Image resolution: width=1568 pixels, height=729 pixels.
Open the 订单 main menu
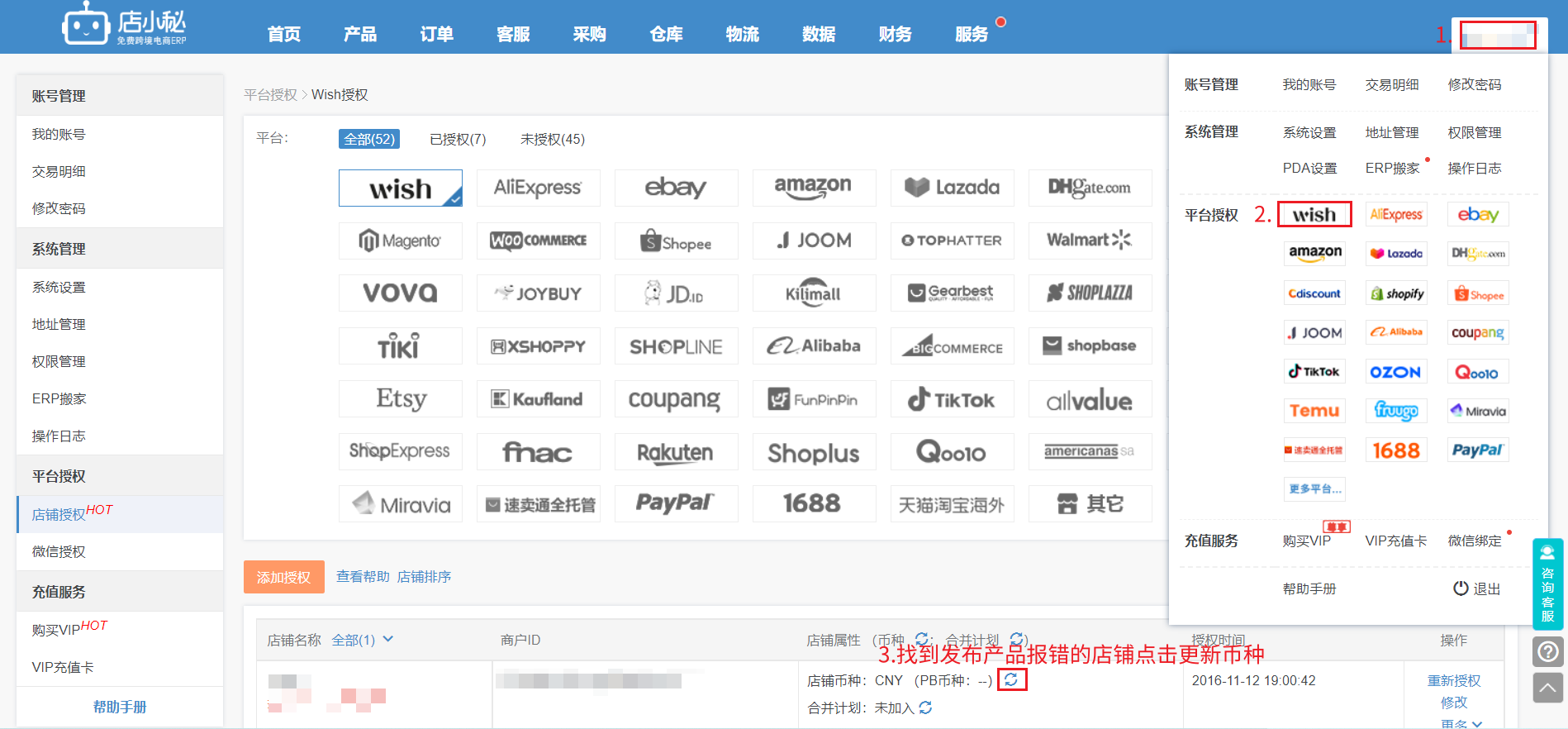pos(437,34)
